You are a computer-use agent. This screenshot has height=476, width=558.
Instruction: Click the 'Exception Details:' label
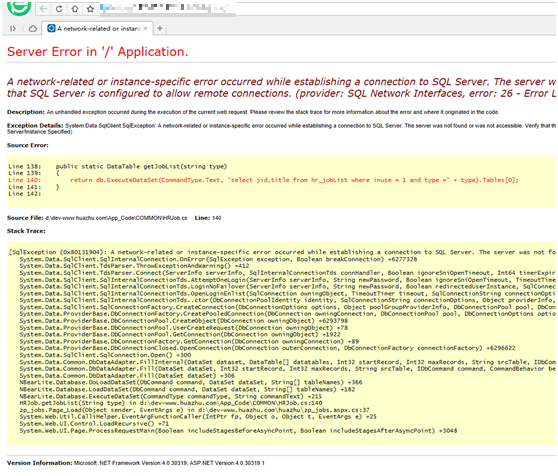click(x=35, y=126)
